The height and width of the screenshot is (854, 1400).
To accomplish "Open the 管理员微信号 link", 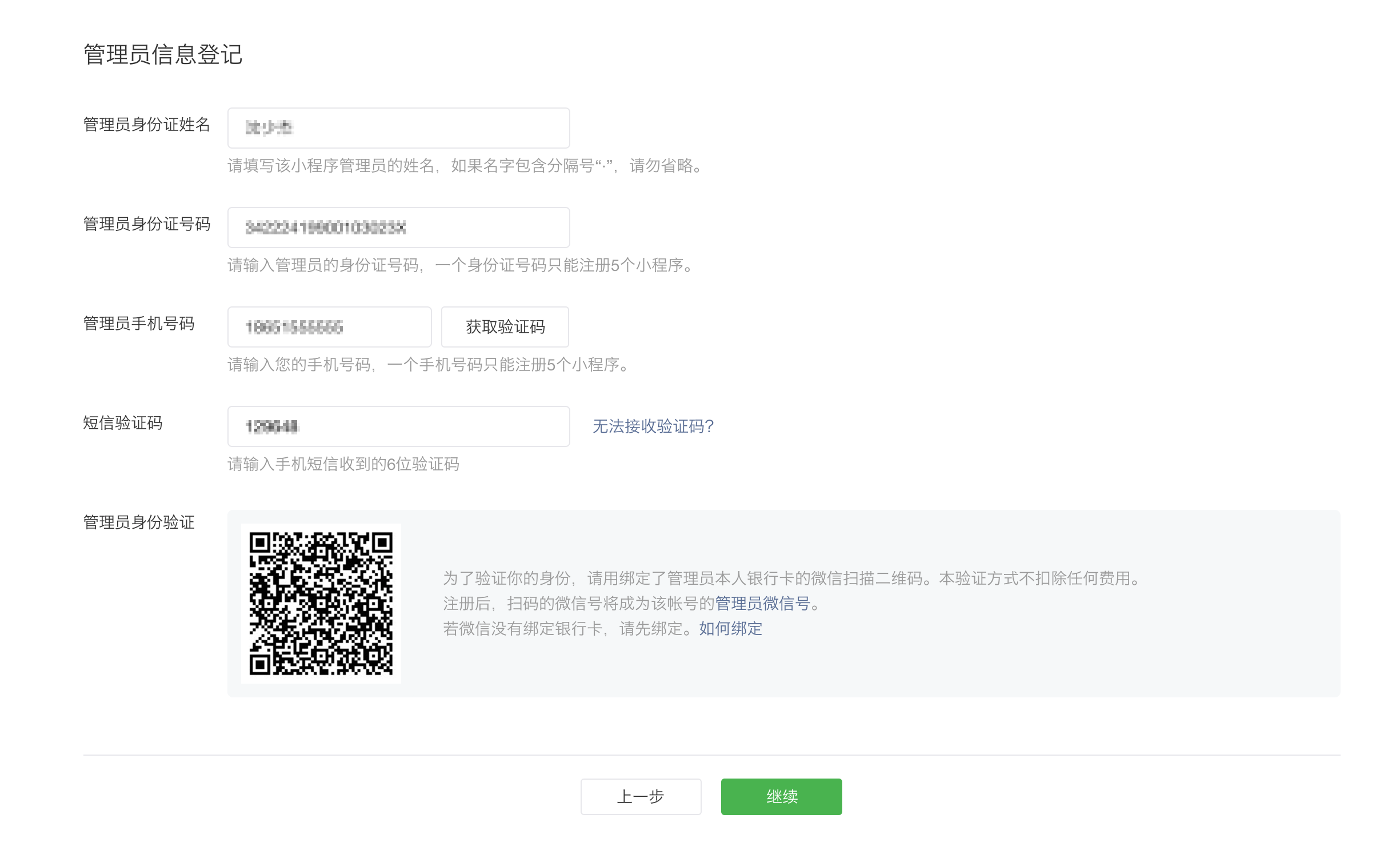I will [762, 604].
